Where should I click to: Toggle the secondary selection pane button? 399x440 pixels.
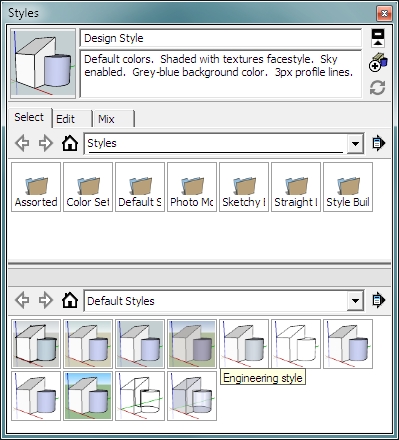pyautogui.click(x=378, y=38)
